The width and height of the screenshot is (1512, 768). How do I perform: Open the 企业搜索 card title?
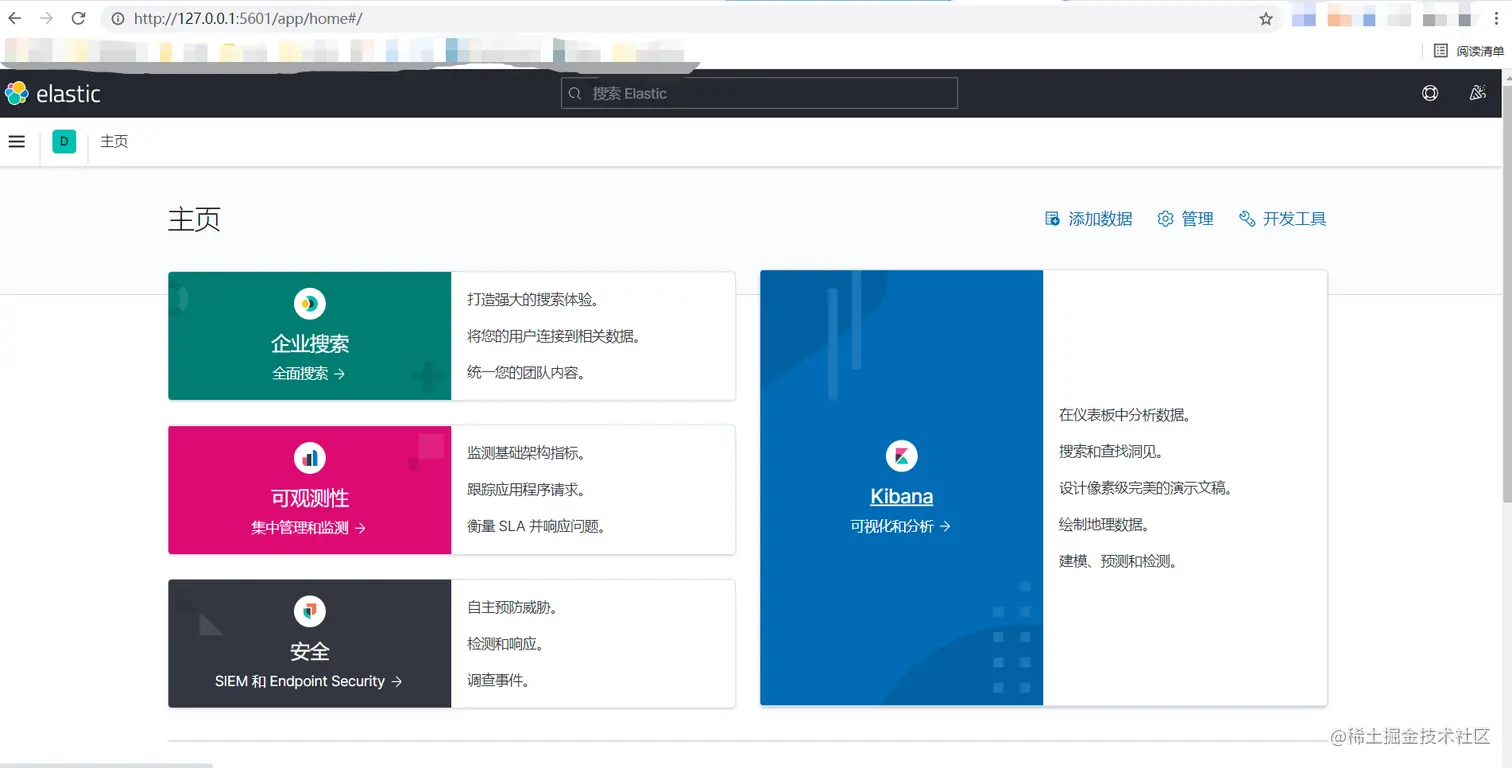[310, 343]
